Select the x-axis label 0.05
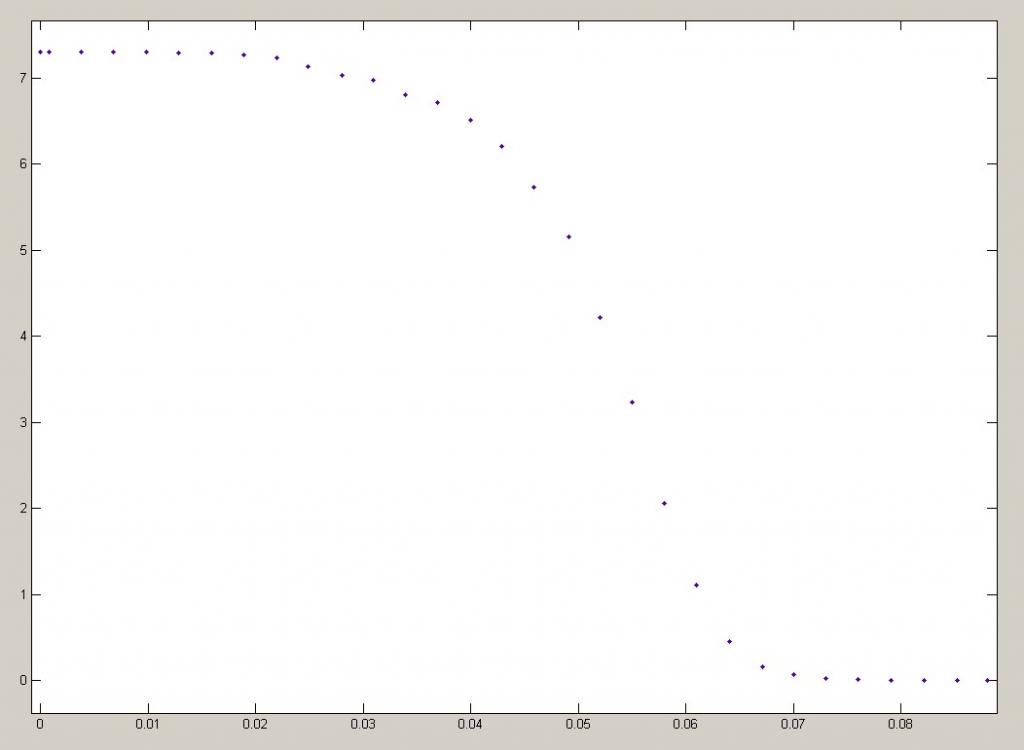This screenshot has width=1024, height=750. tap(578, 725)
